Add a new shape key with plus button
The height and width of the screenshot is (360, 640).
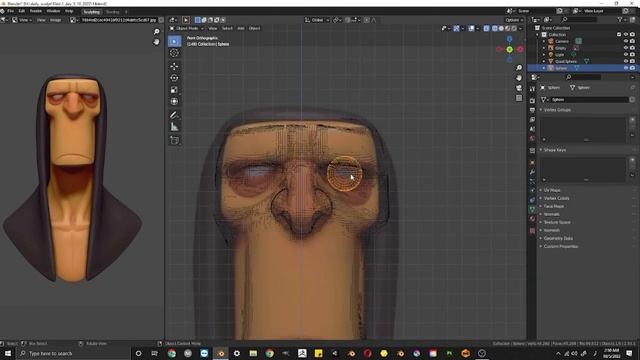(632, 160)
